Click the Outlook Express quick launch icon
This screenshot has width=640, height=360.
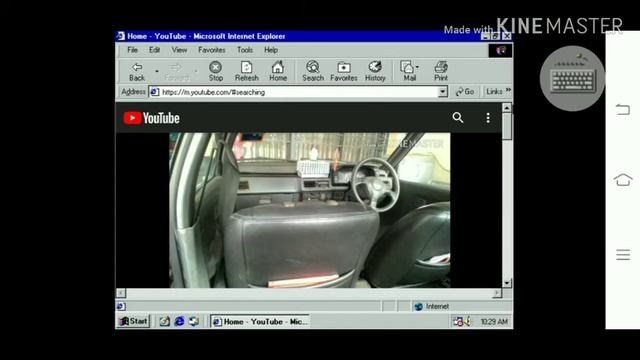click(x=193, y=321)
